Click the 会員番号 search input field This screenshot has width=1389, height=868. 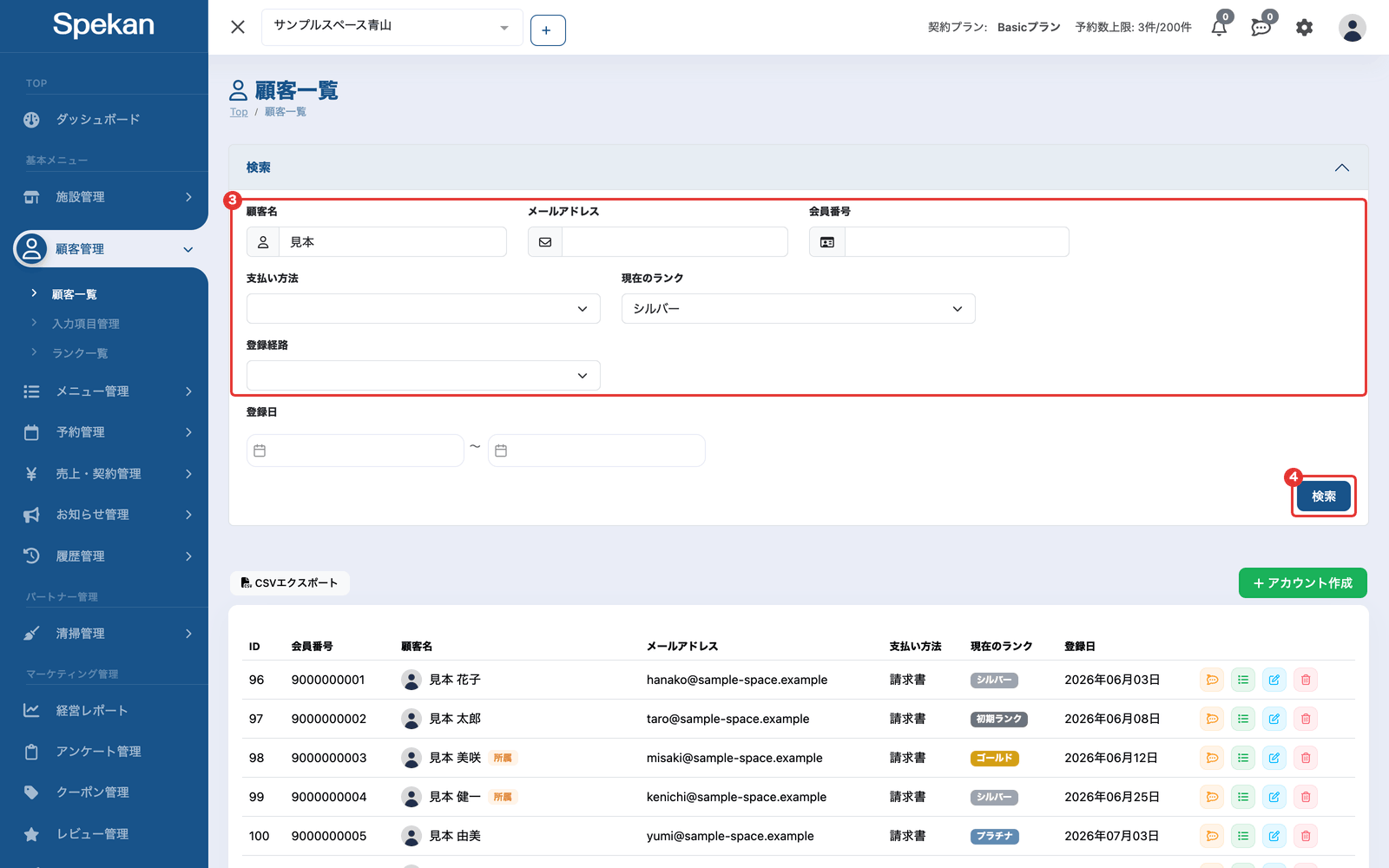coord(957,242)
